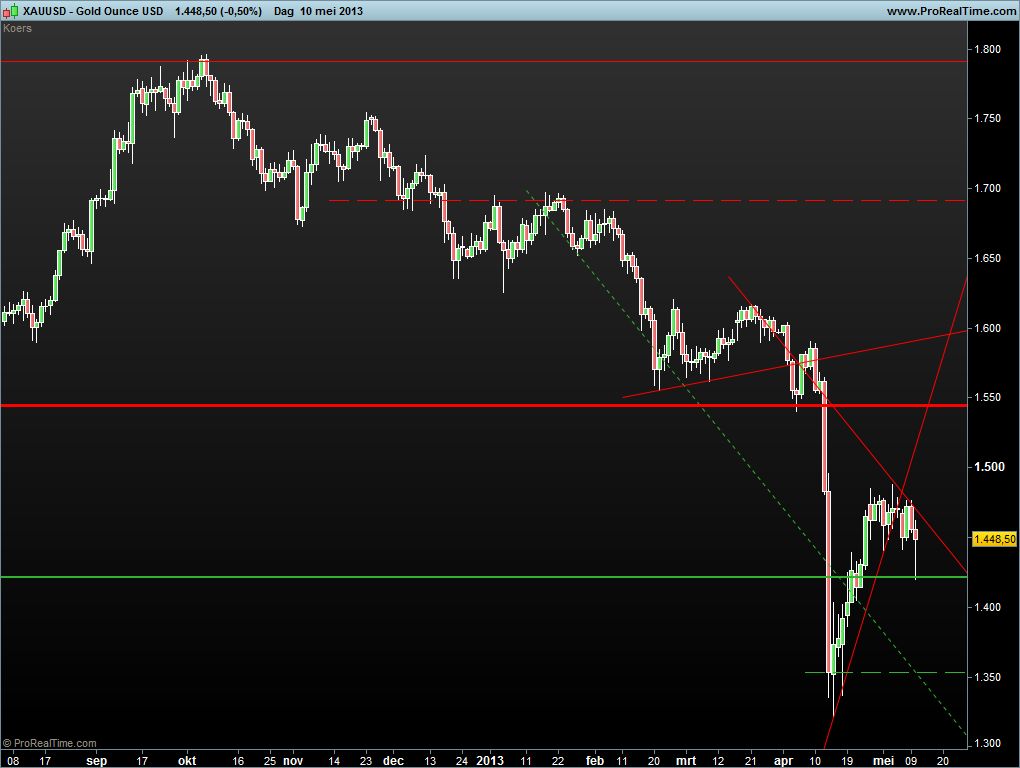Click the mei label on the date axis
This screenshot has height=768, width=1020.
click(x=880, y=759)
